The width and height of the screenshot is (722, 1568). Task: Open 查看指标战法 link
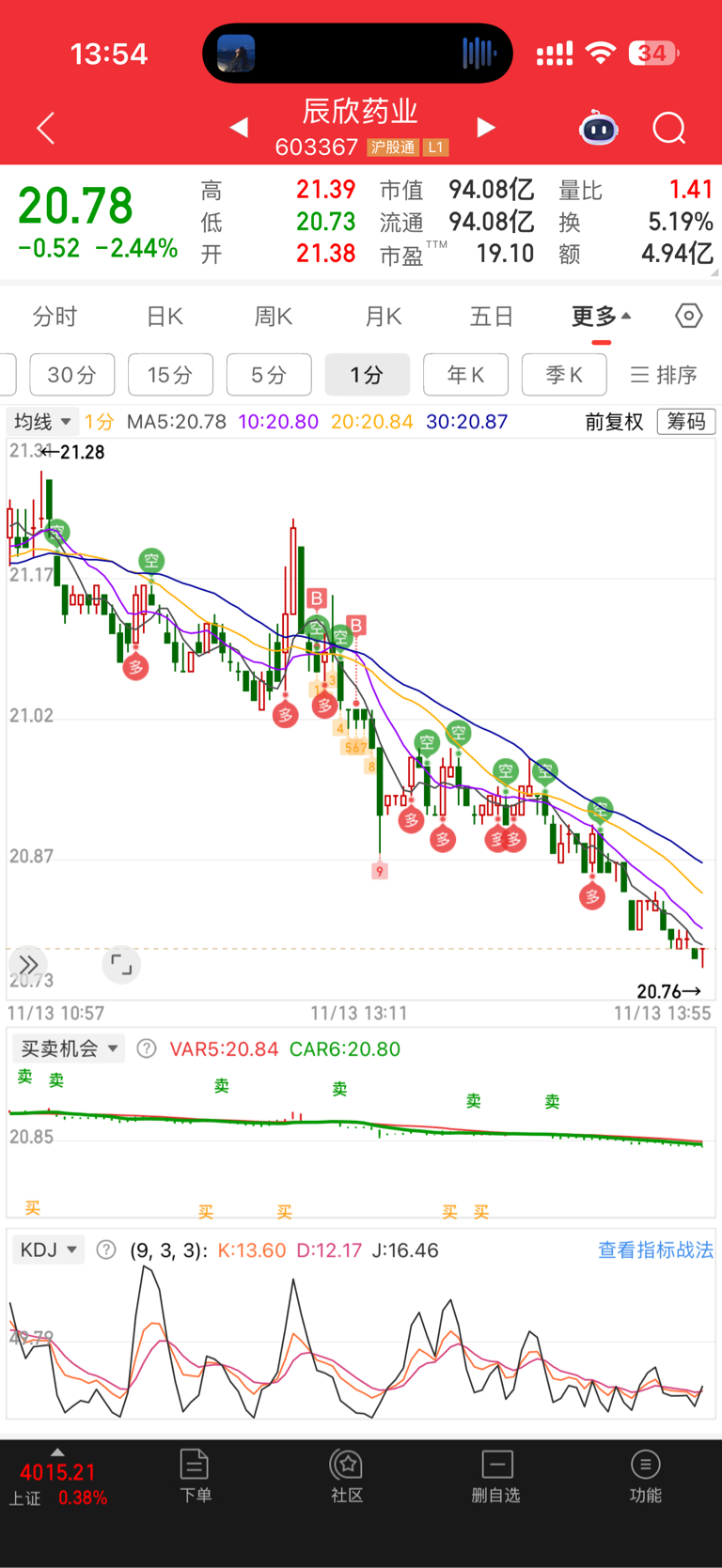[655, 1250]
